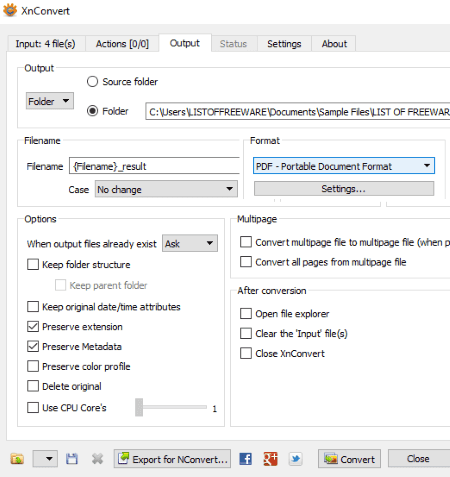Open the About tab
Viewport: 450px width, 477px height.
334,44
